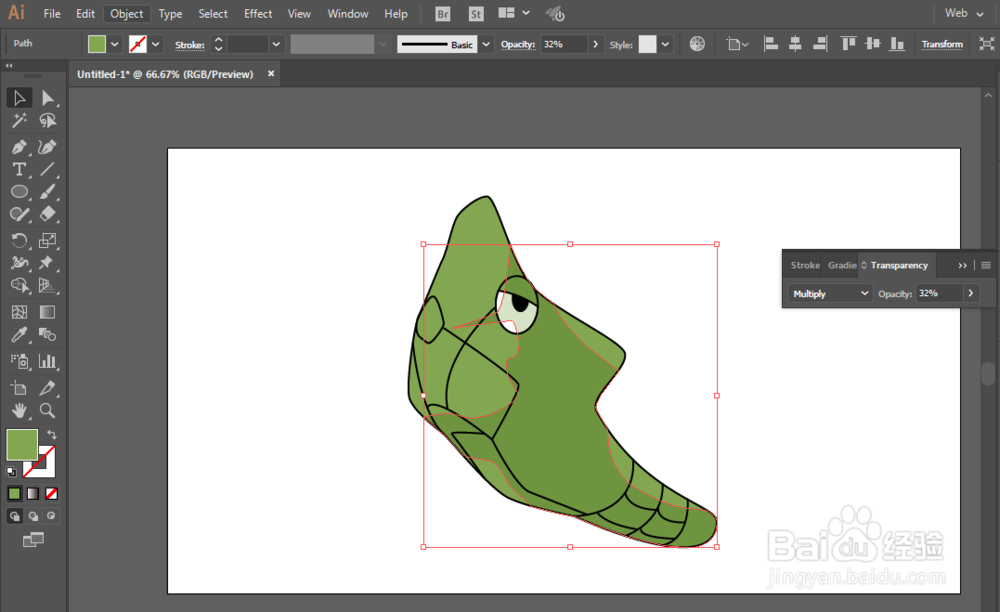This screenshot has height=612, width=1000.
Task: Swap fill and stroke colors
Action: 52,435
